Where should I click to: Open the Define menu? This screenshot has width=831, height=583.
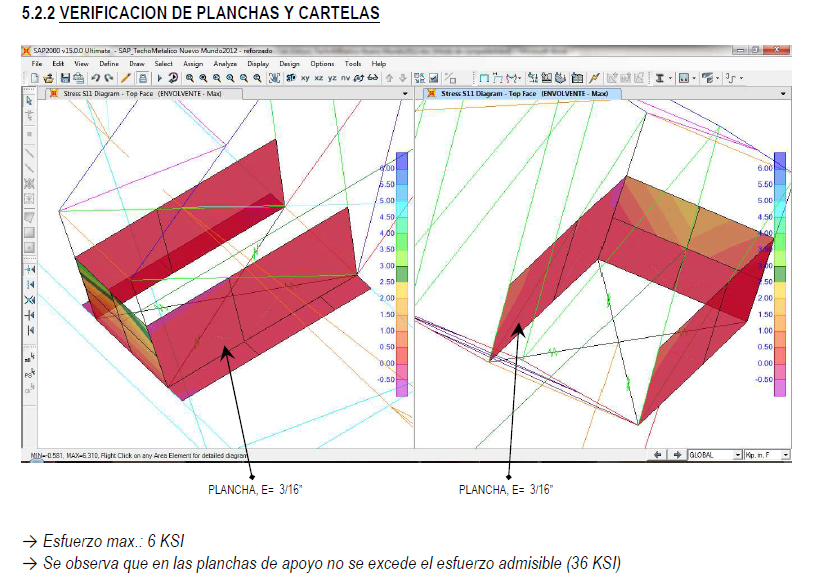click(x=109, y=63)
